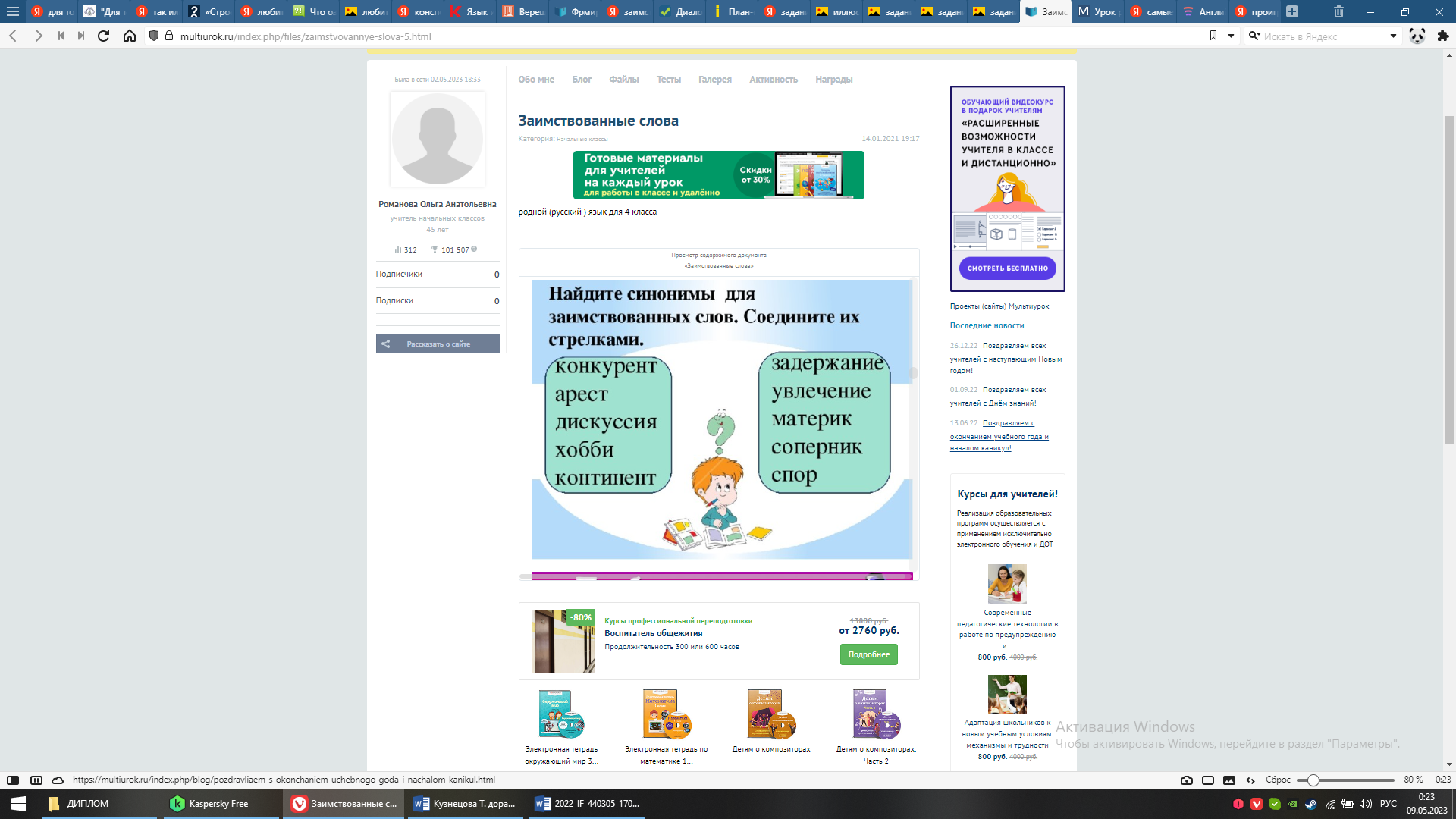
Task: Toggle images display in status bar
Action: point(1229,780)
